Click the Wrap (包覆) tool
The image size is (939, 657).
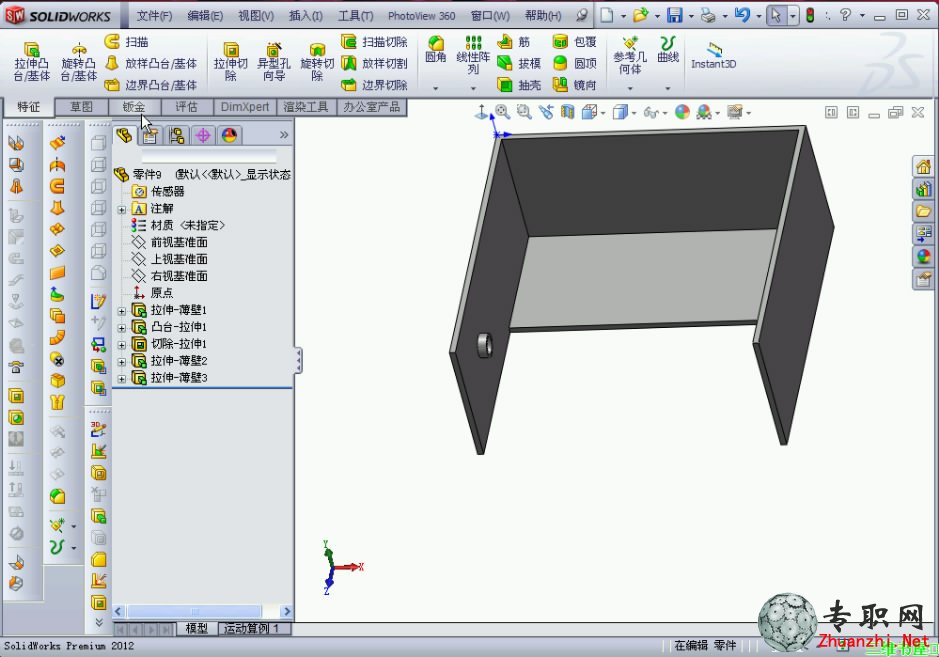click(574, 41)
